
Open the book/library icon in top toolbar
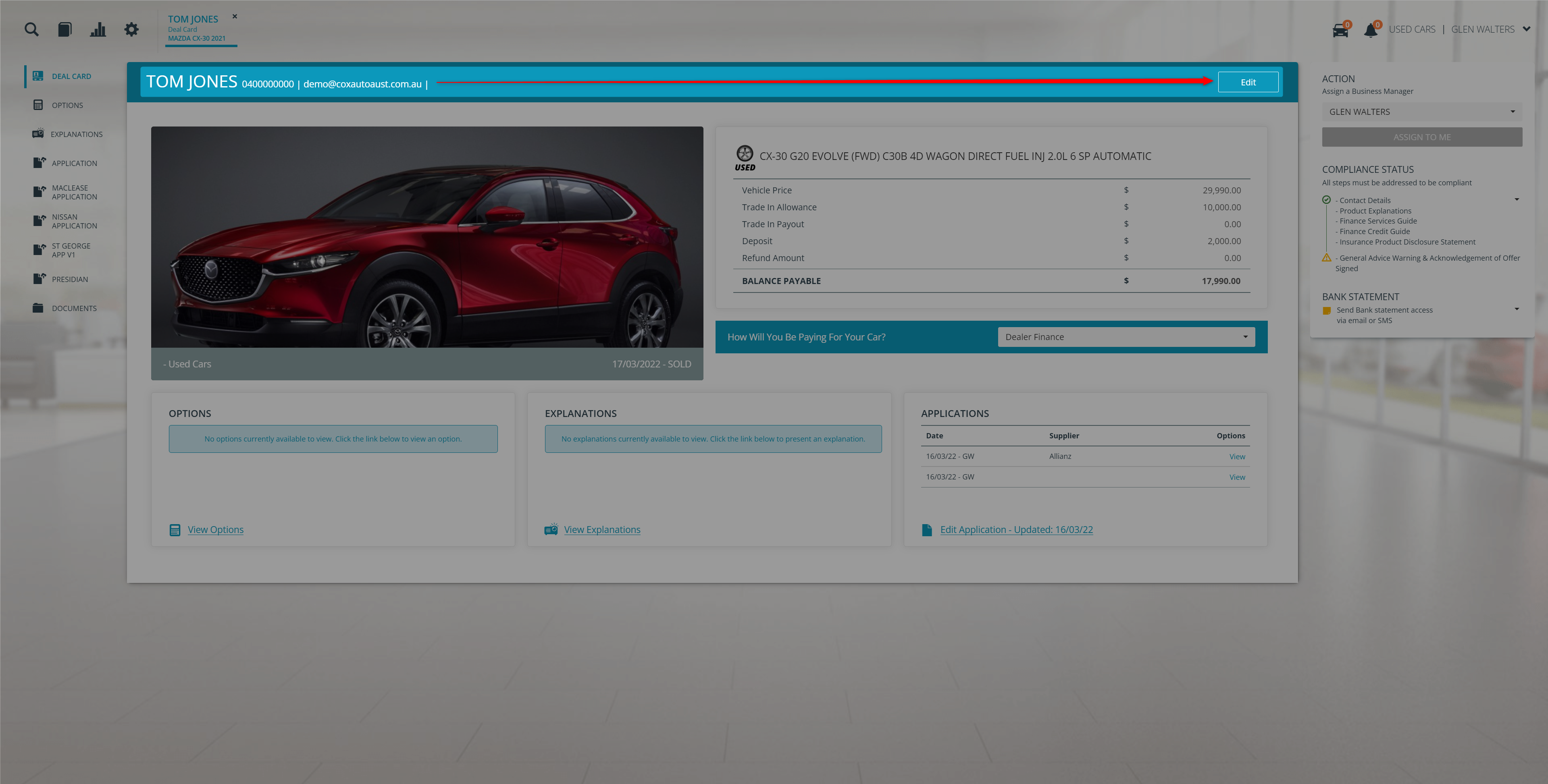pos(65,29)
